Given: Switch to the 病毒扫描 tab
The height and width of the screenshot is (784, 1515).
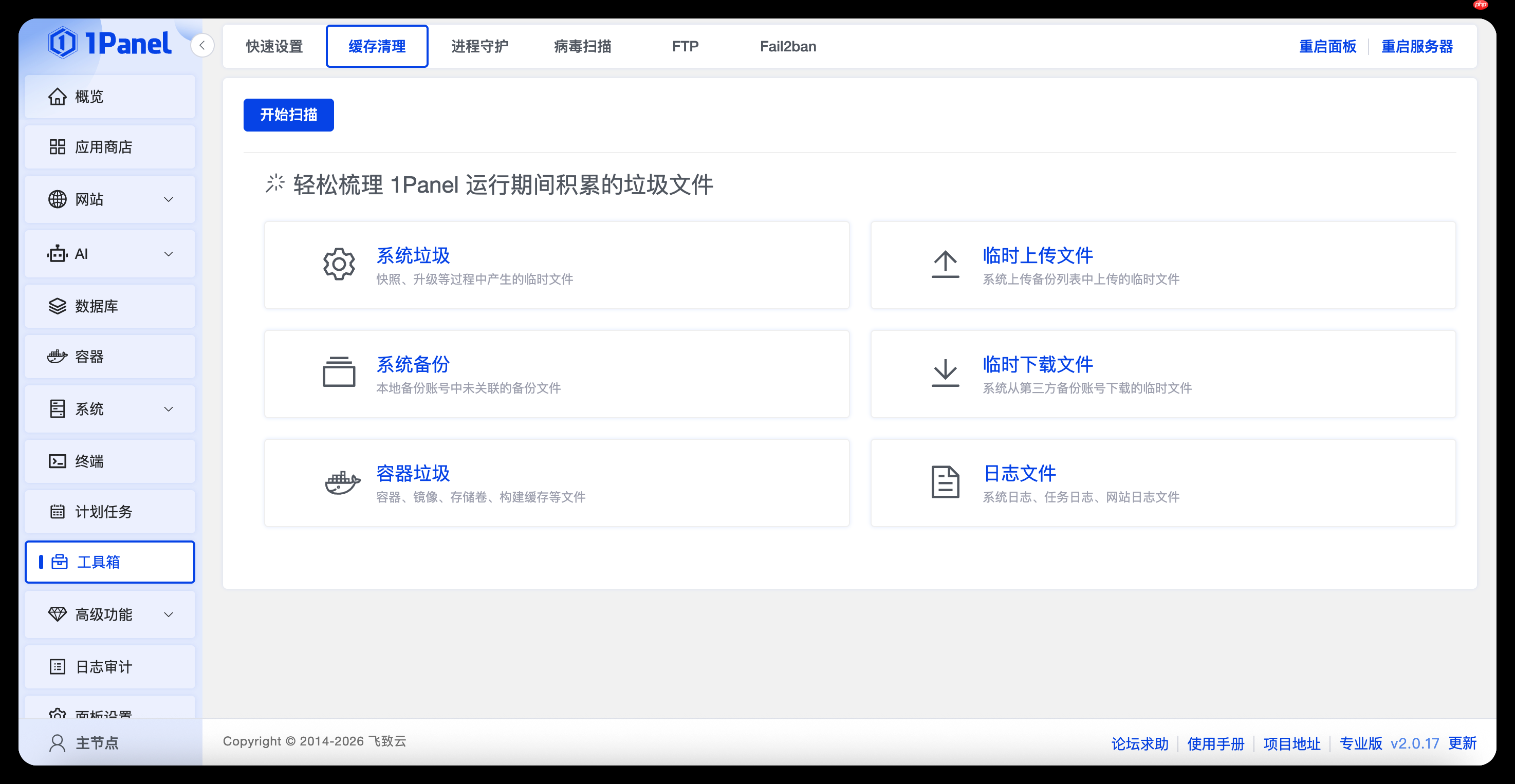Looking at the screenshot, I should click(x=582, y=46).
